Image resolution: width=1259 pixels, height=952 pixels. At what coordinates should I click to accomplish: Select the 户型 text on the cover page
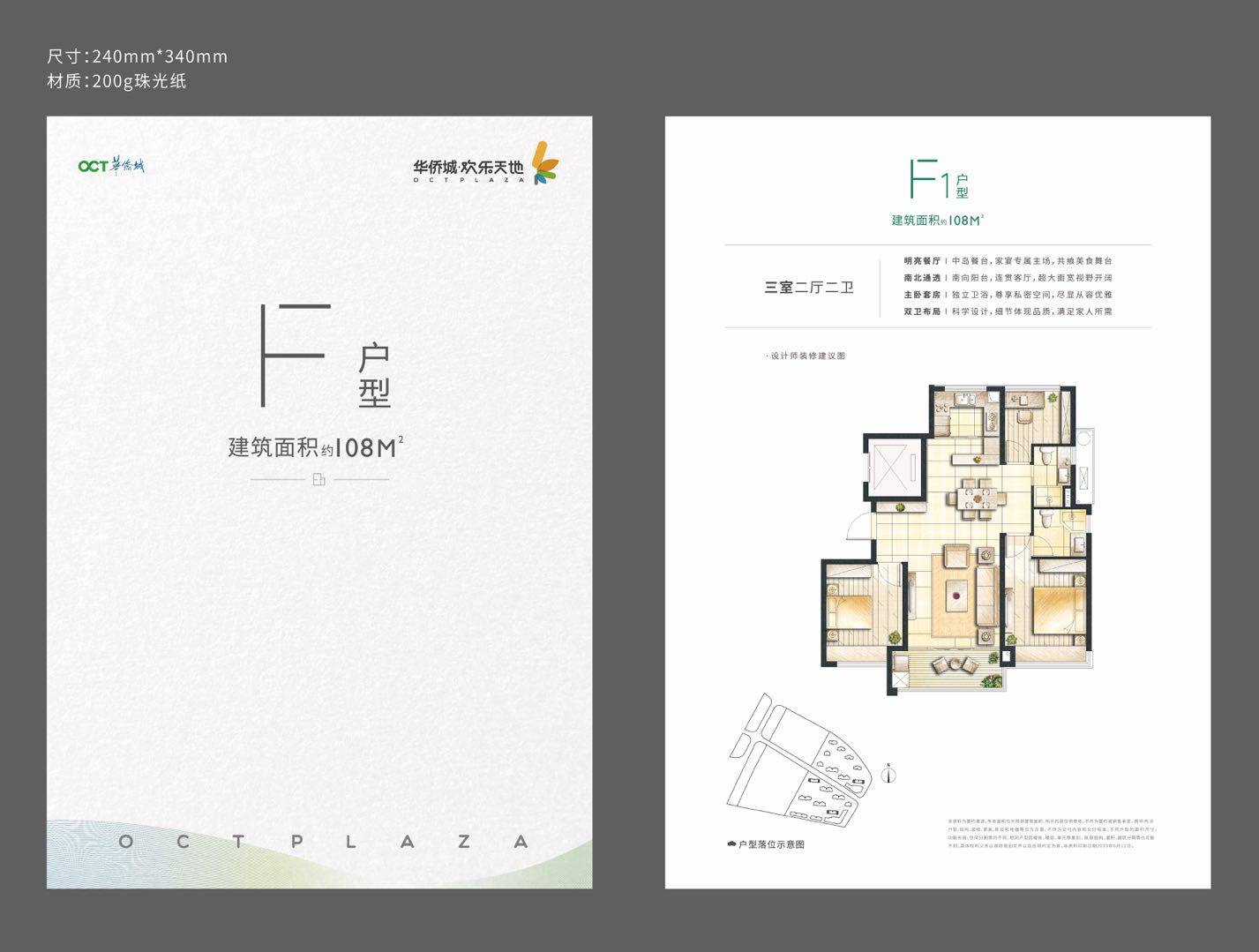click(x=374, y=377)
